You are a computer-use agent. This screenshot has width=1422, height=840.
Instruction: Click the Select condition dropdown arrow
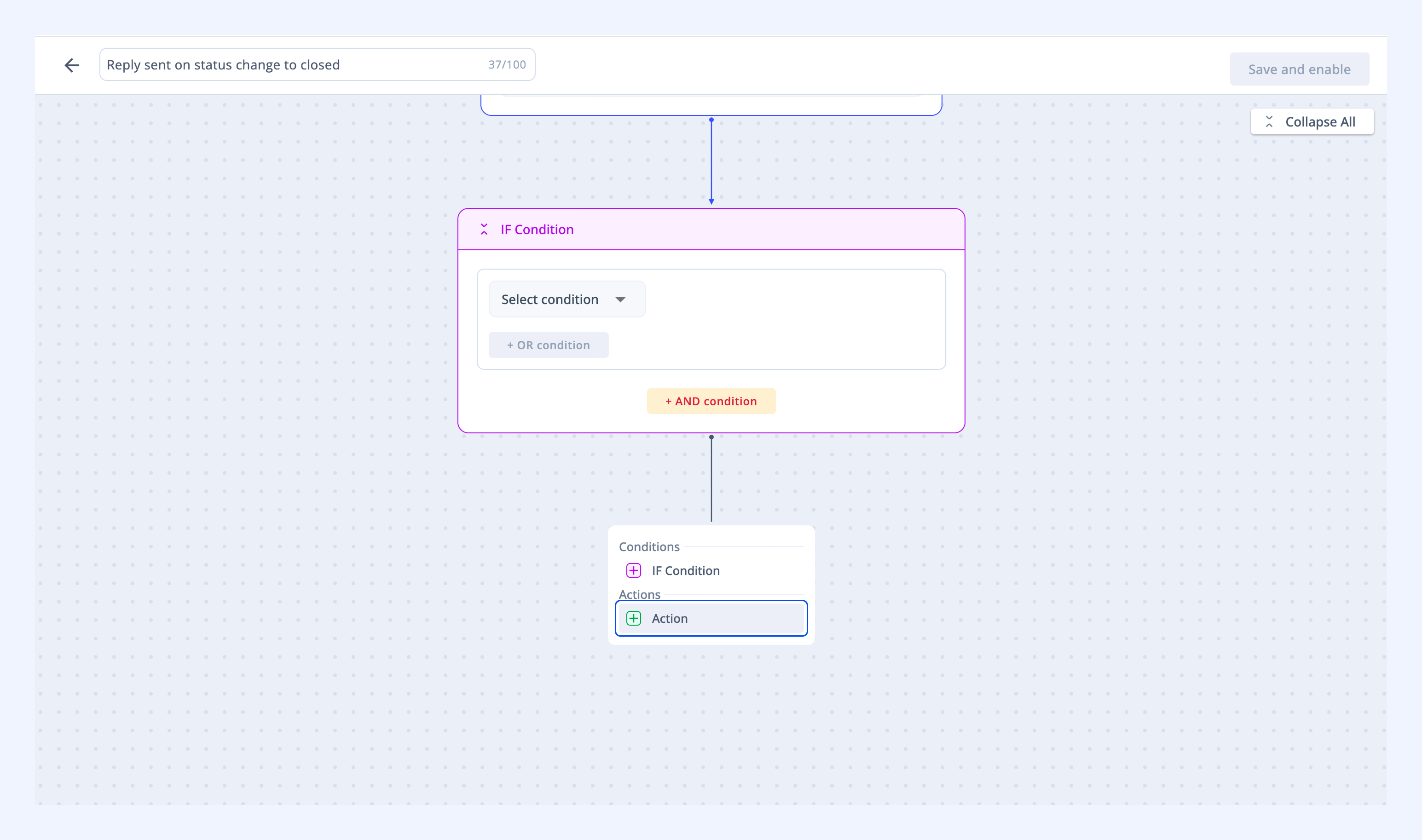(x=620, y=300)
